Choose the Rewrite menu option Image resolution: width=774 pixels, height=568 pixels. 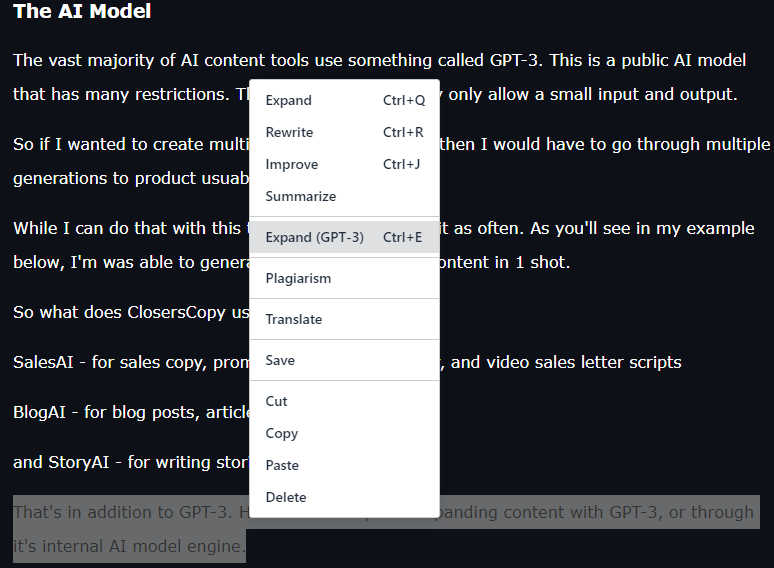coord(344,132)
